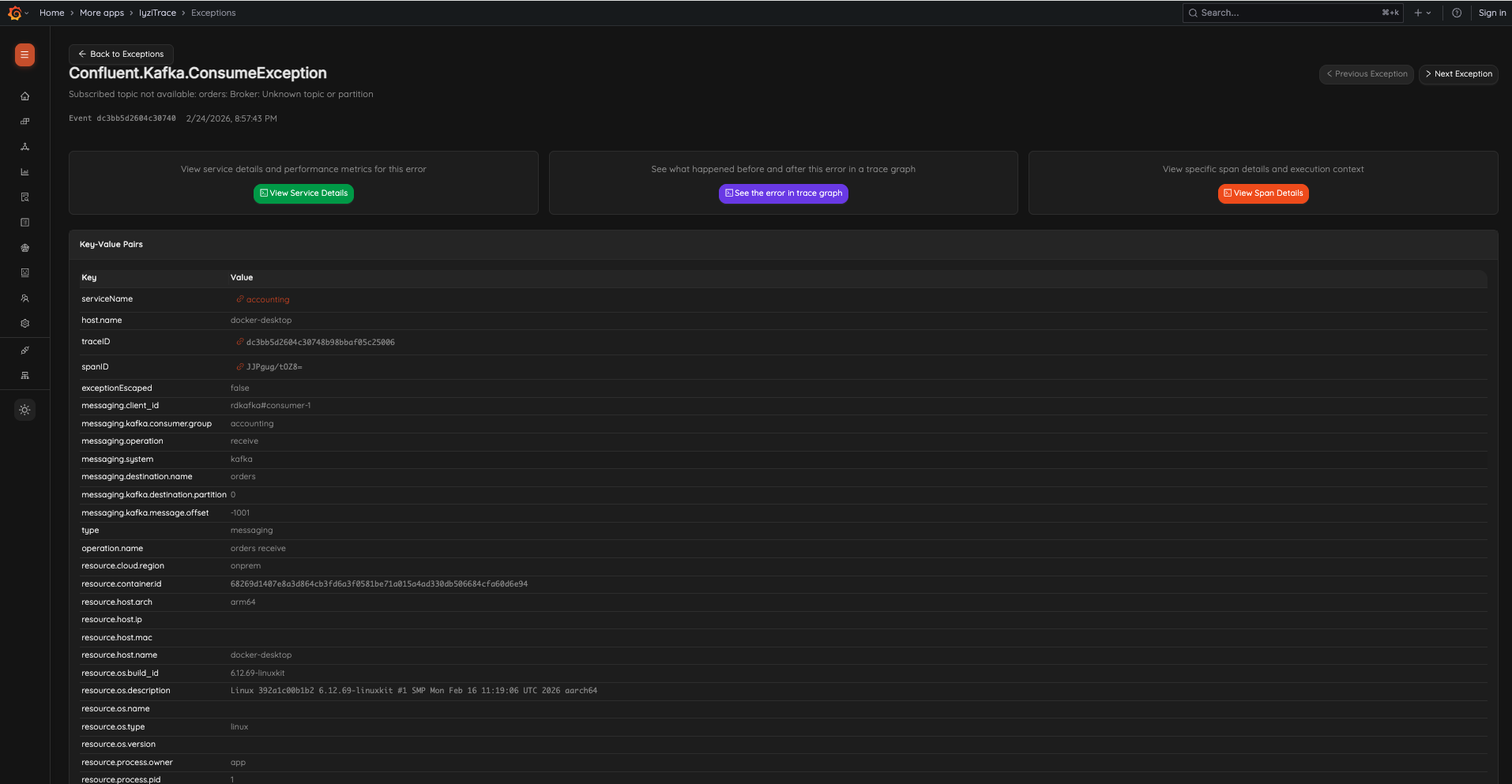Click exceptionEscaped value false

240,388
